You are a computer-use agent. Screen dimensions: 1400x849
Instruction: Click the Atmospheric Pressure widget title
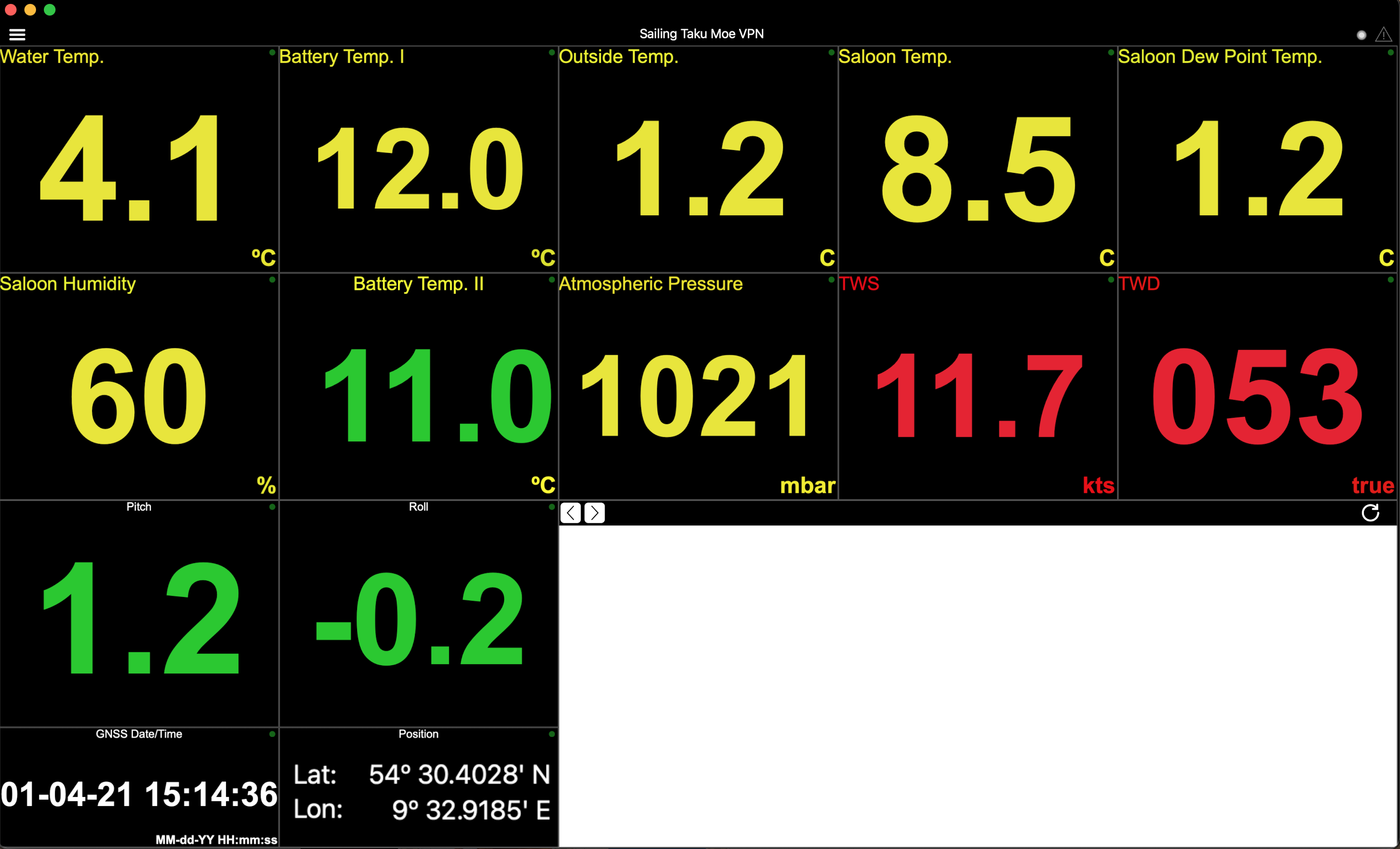point(651,284)
